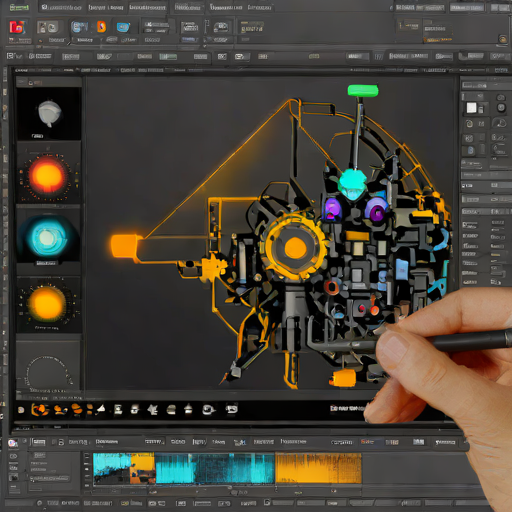Select the white cone icon below viewport
Image resolution: width=512 pixels, height=512 pixels.
101,409
